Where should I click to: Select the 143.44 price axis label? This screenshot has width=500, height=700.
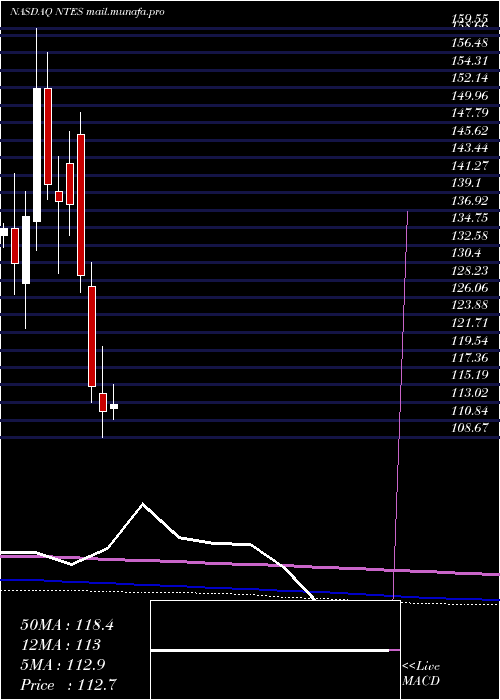(470, 148)
